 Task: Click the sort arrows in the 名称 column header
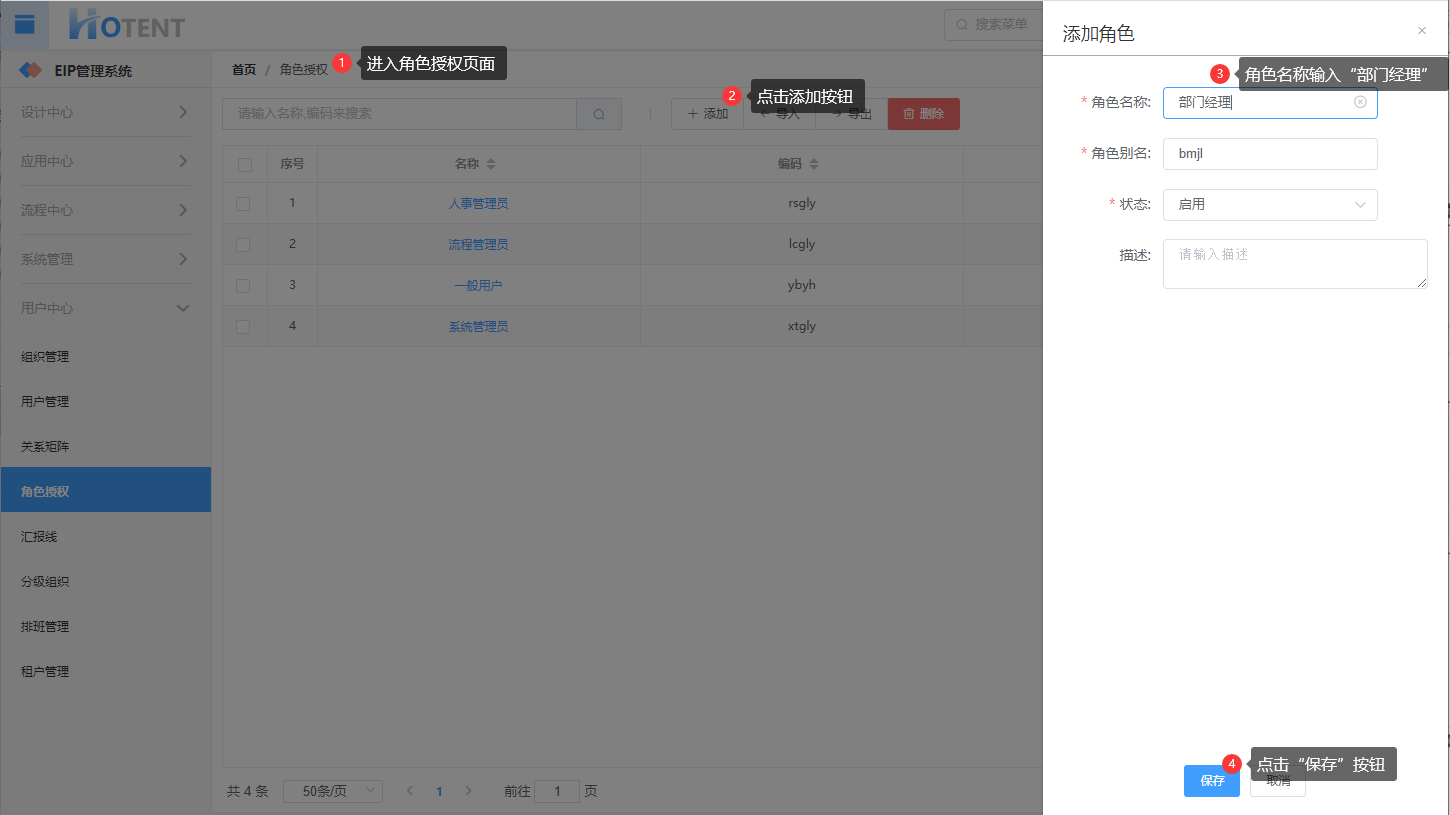click(491, 164)
